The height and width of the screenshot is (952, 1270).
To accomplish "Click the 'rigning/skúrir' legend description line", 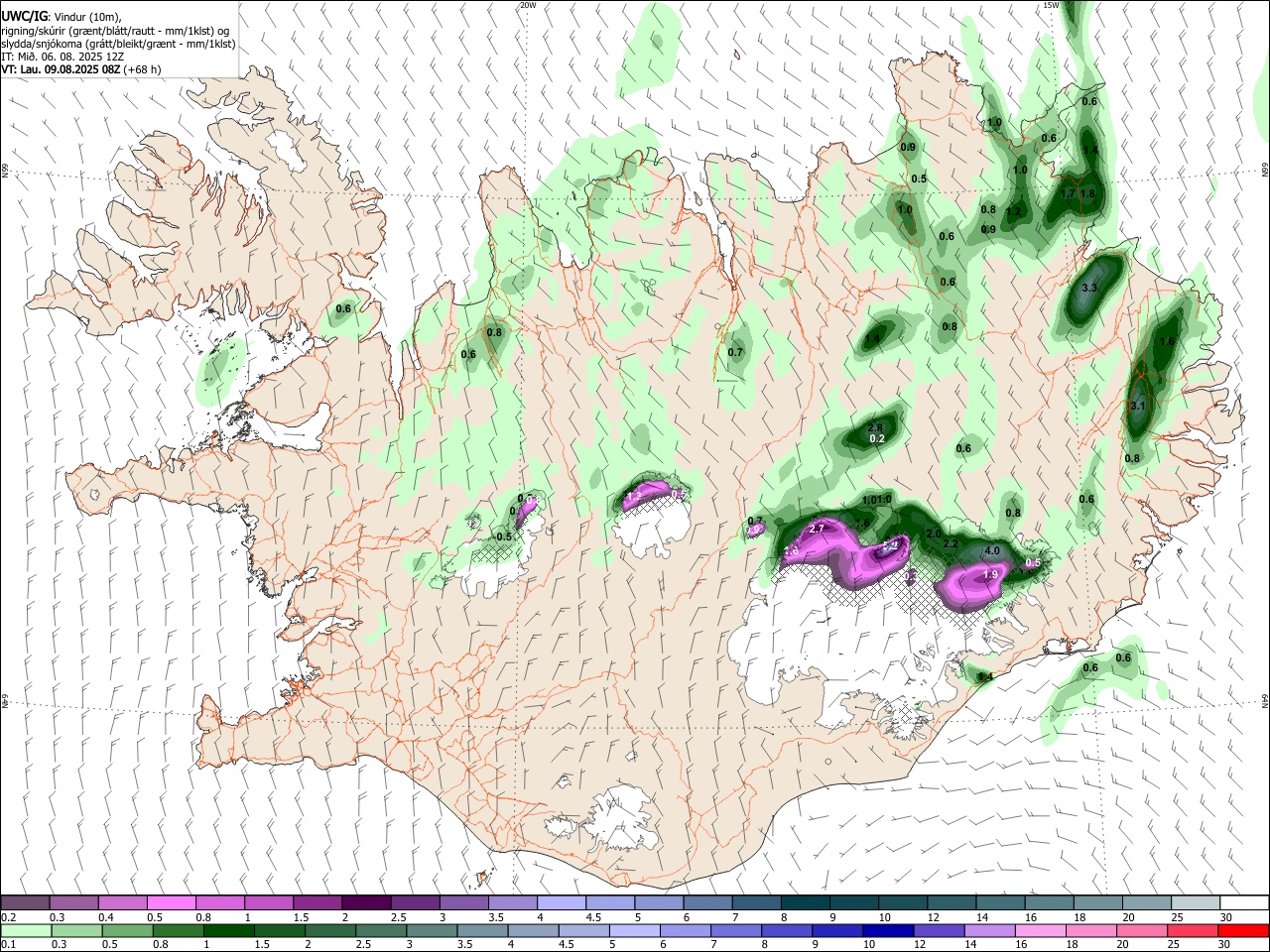I will tap(114, 31).
